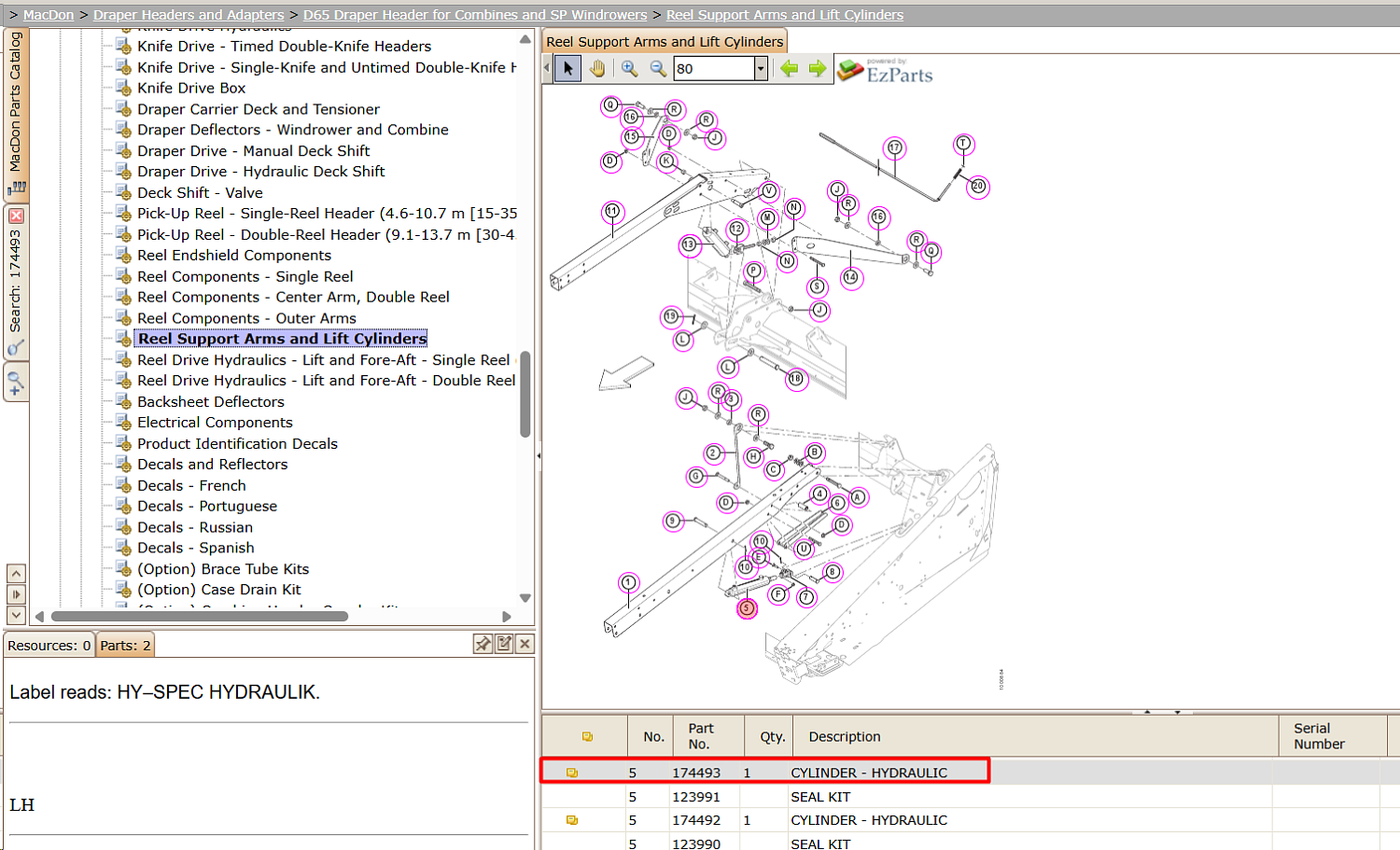Open the Search: 174493 side tab
This screenshot has height=850, width=1400.
[16, 282]
